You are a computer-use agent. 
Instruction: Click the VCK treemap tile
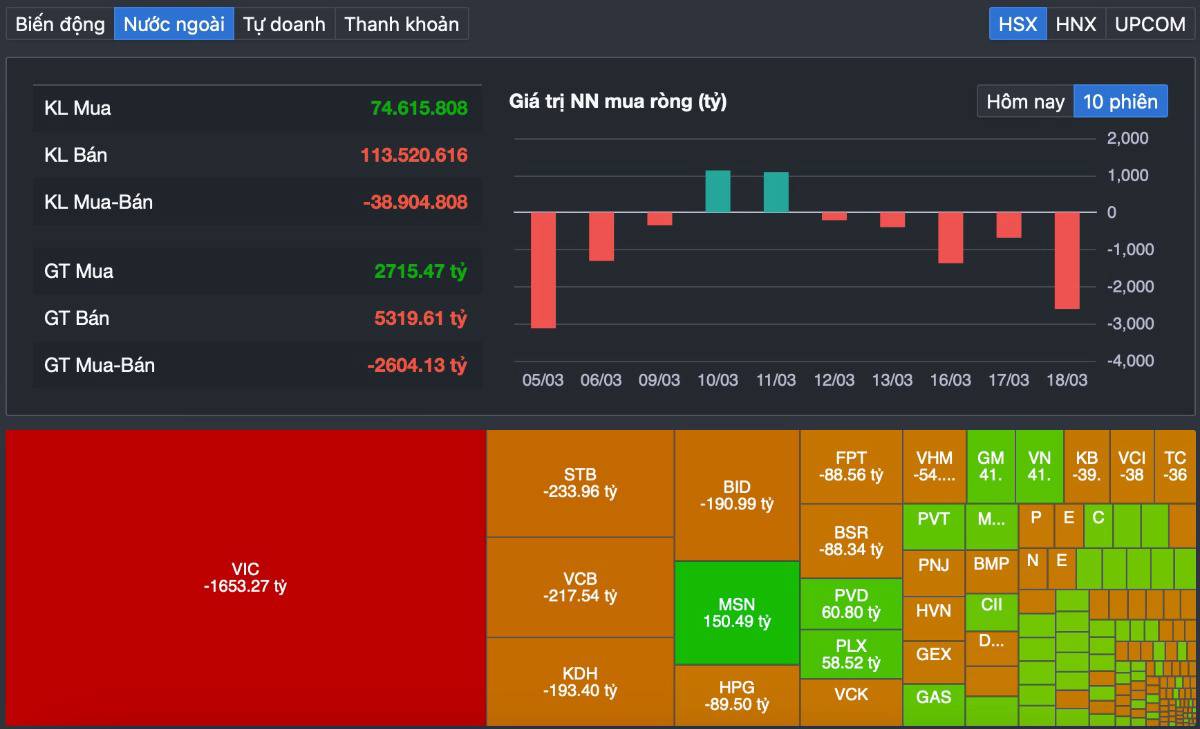(x=851, y=702)
